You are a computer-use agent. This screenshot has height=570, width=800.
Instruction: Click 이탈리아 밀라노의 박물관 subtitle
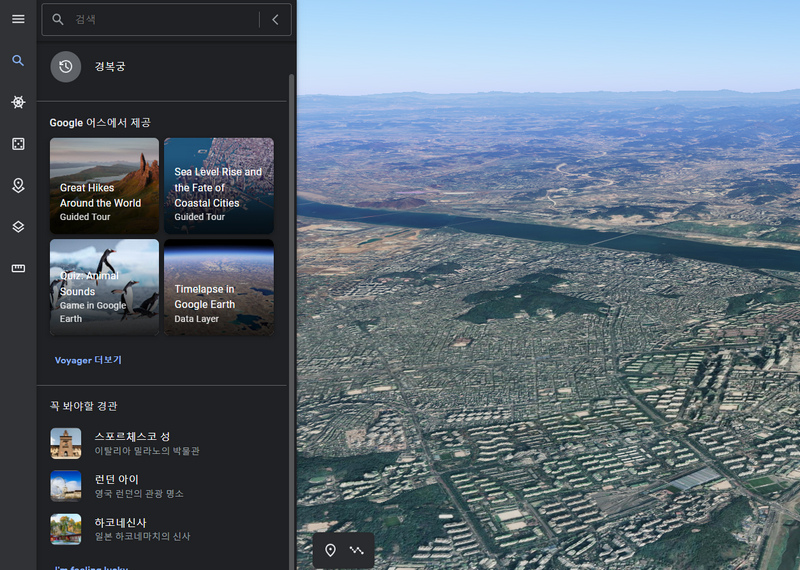tap(147, 451)
